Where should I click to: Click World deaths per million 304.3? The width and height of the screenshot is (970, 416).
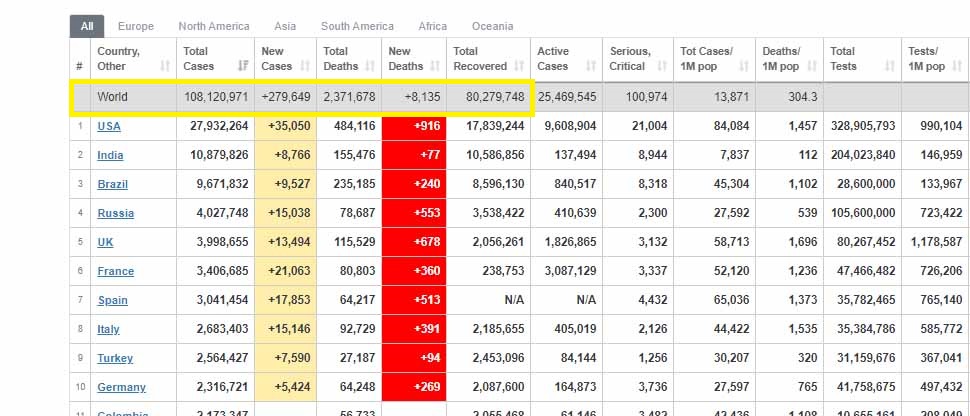click(803, 97)
